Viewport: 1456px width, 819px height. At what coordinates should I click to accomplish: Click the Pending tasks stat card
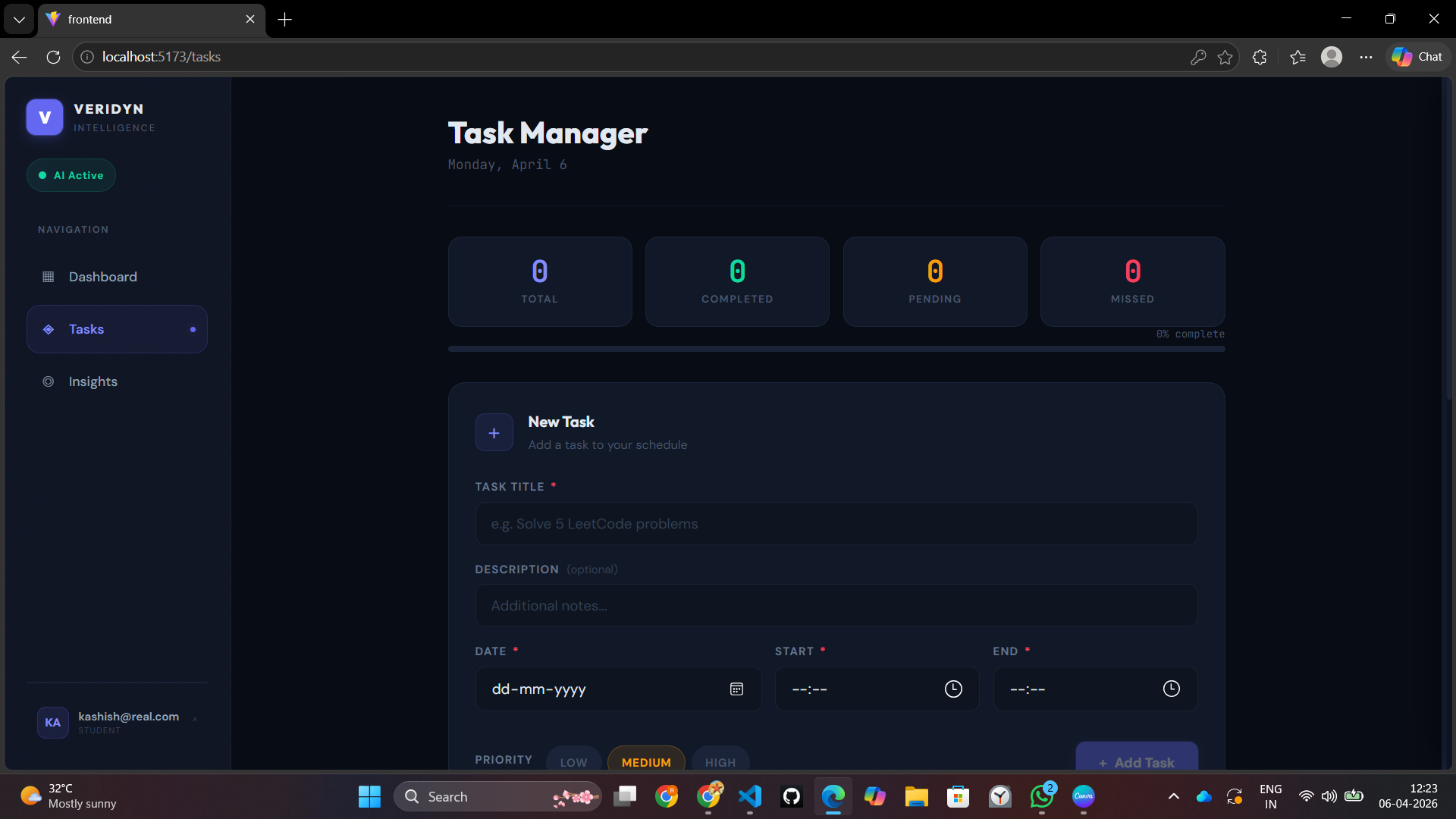935,282
